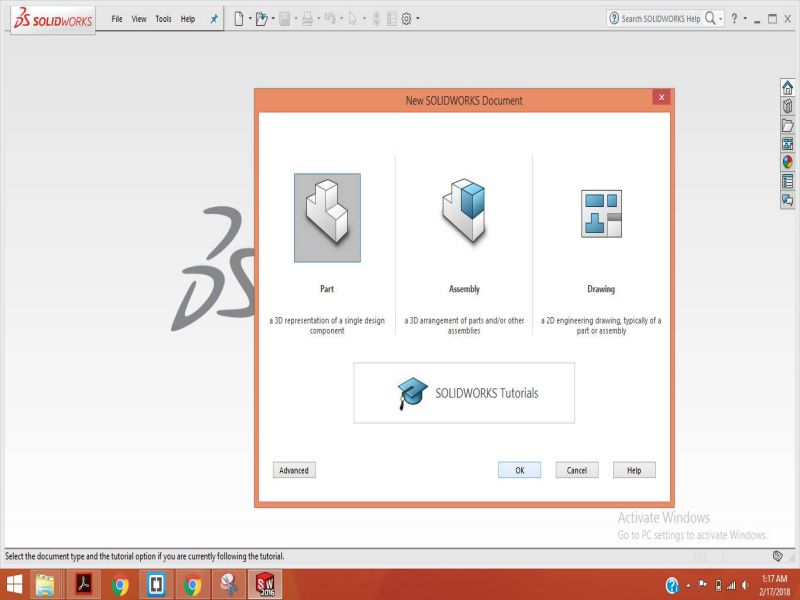Open the Tools menu
The width and height of the screenshot is (800, 600).
coord(163,19)
